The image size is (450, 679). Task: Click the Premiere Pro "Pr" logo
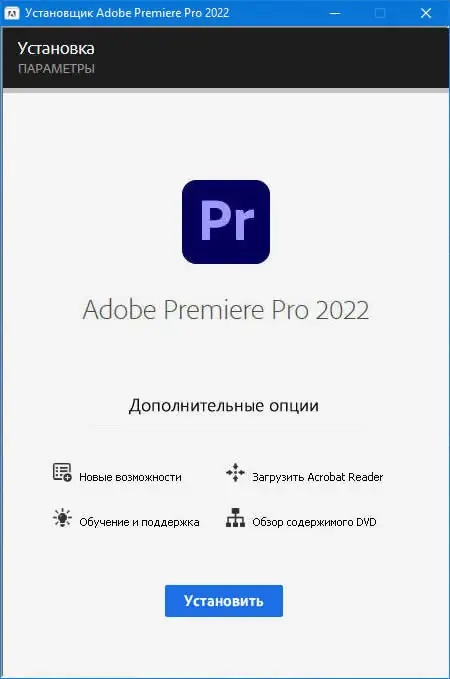[226, 222]
